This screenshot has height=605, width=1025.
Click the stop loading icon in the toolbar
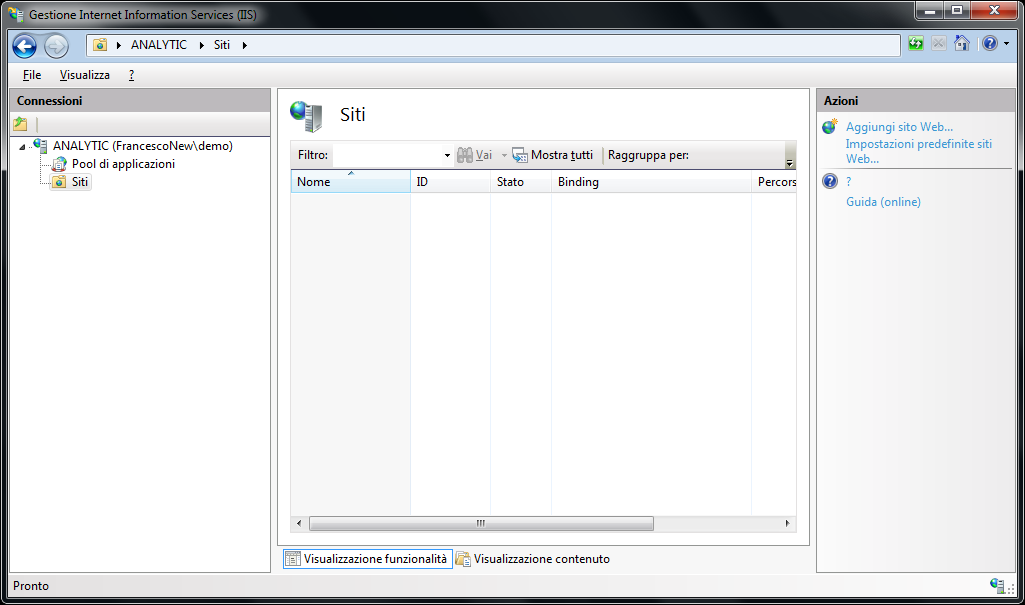938,44
